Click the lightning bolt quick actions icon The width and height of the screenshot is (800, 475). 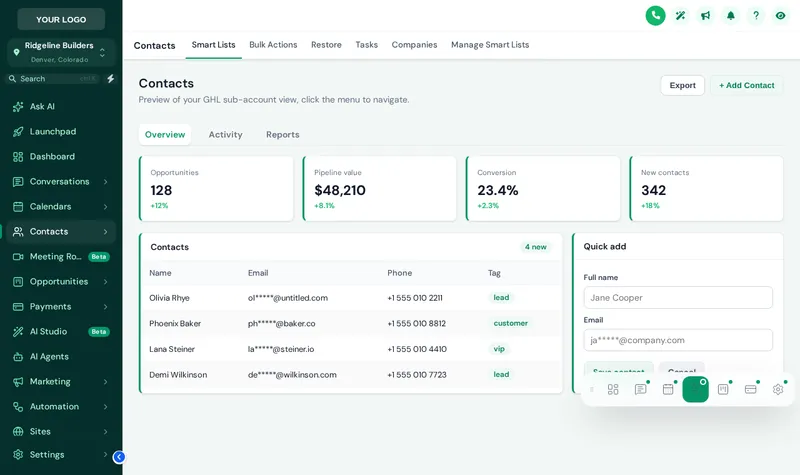[x=110, y=79]
